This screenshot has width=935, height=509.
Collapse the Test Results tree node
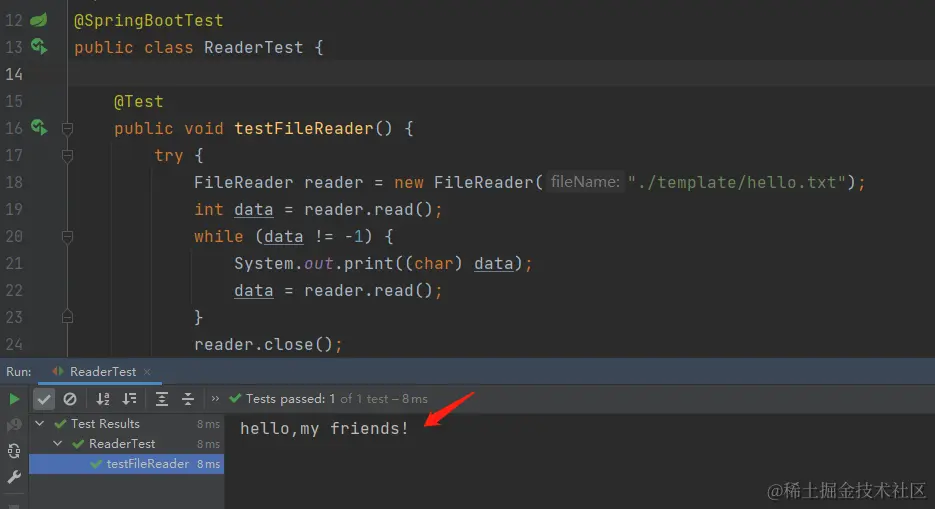(x=39, y=424)
